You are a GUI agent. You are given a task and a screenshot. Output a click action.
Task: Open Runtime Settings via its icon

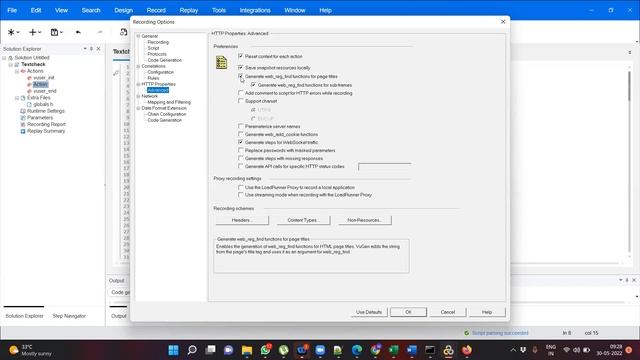(x=23, y=111)
